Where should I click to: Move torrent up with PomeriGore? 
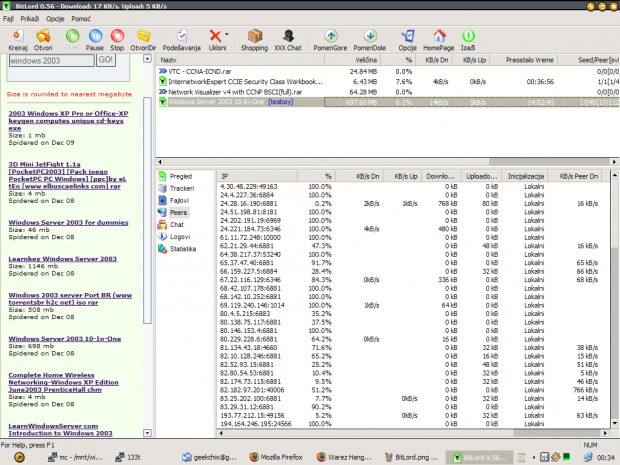pos(330,40)
